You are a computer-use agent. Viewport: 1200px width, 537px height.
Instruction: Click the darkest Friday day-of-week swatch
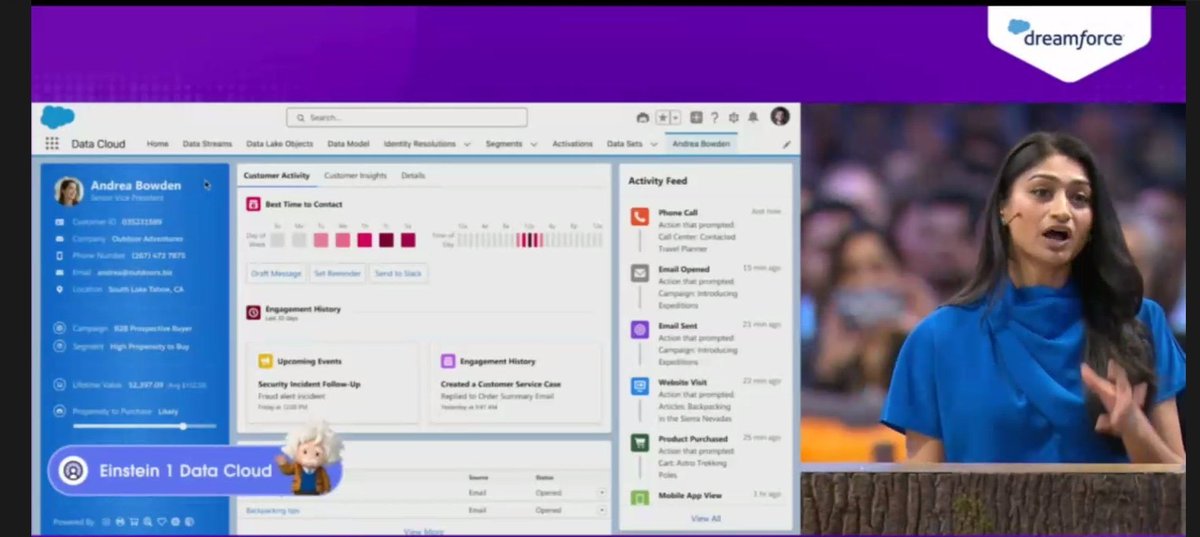pyautogui.click(x=386, y=240)
